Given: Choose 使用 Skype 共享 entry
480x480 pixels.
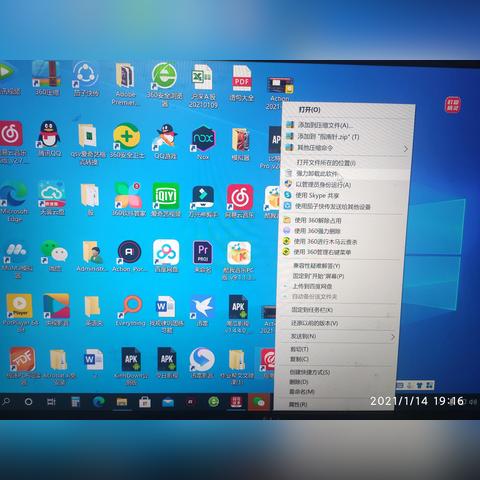Looking at the screenshot, I should pyautogui.click(x=317, y=196).
